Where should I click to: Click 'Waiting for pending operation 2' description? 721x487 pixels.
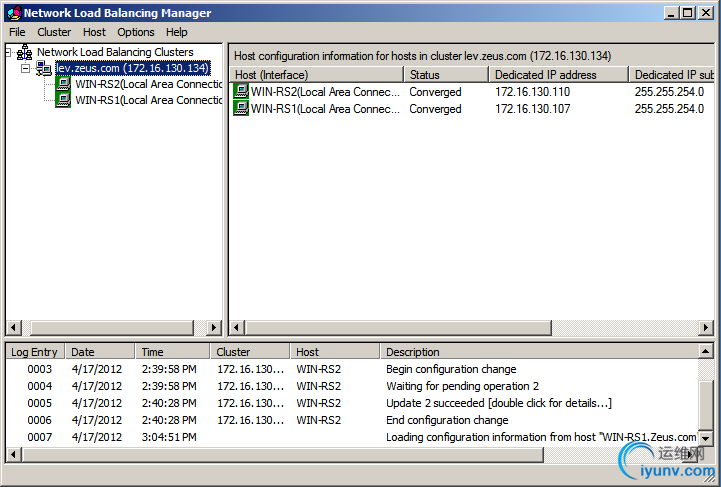pyautogui.click(x=462, y=386)
